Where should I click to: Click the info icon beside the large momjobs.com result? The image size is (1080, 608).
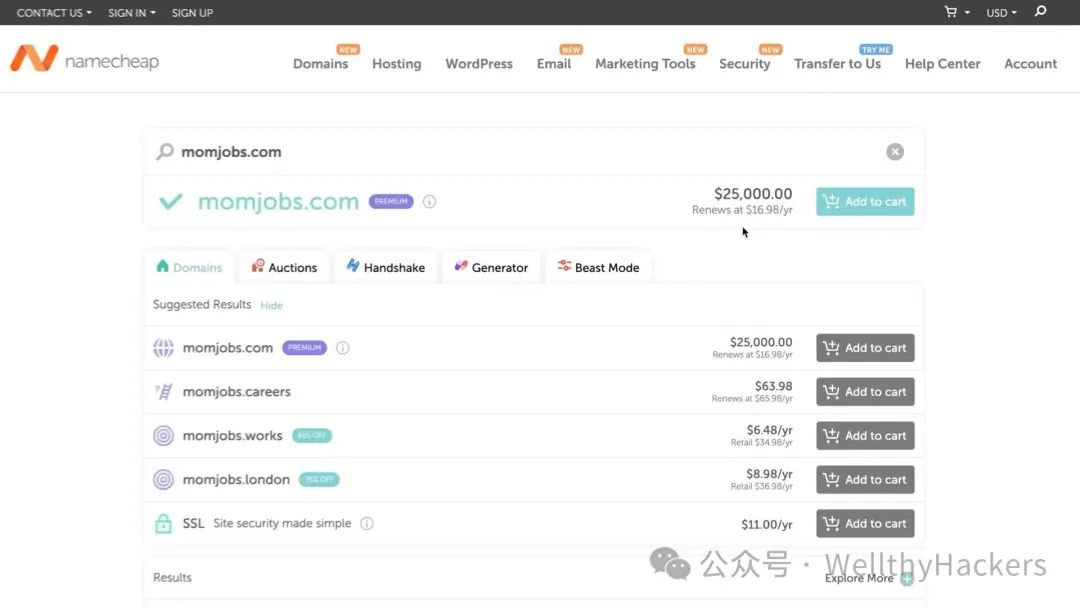(x=429, y=202)
